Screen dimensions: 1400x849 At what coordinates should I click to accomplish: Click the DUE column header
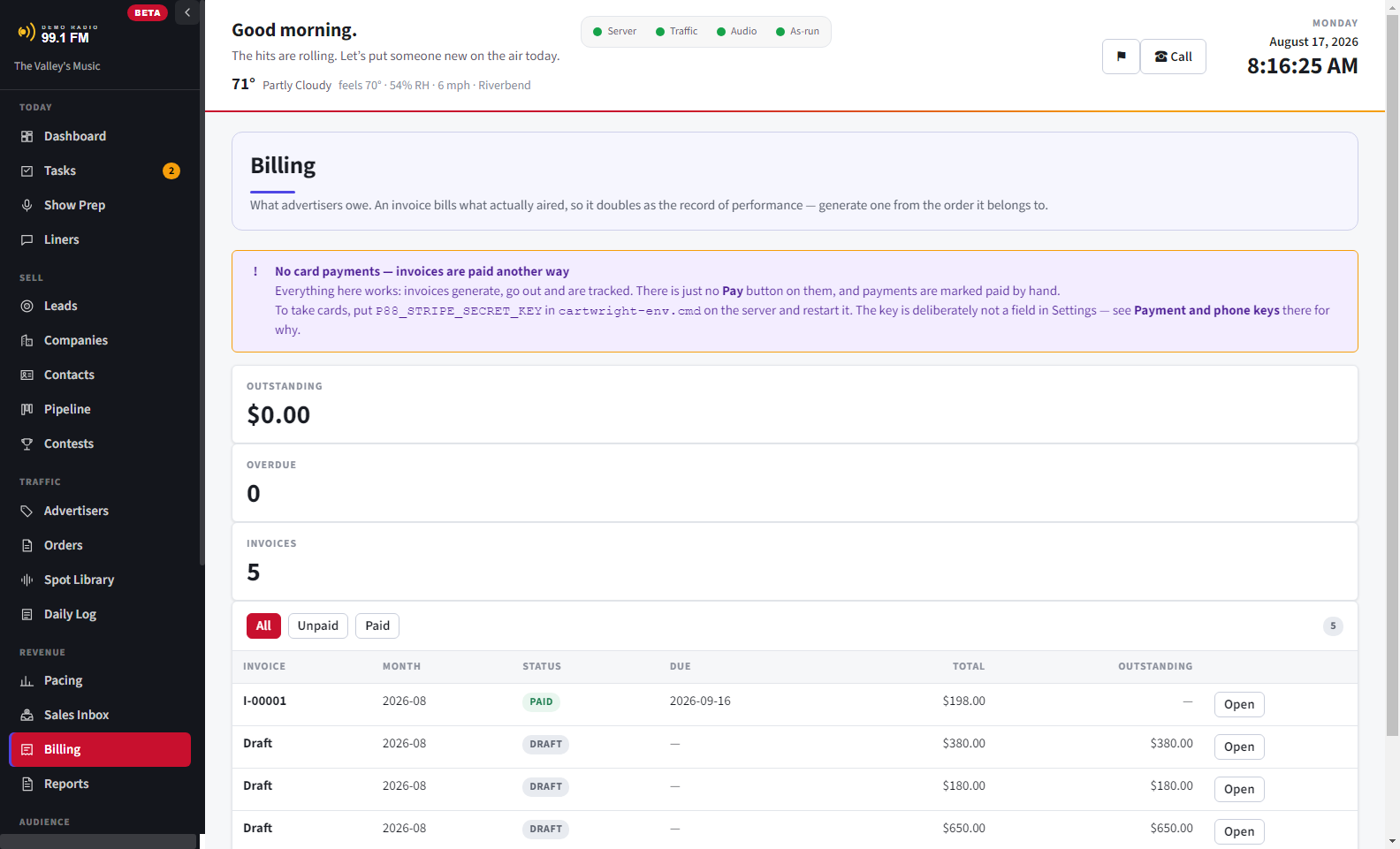click(x=681, y=666)
